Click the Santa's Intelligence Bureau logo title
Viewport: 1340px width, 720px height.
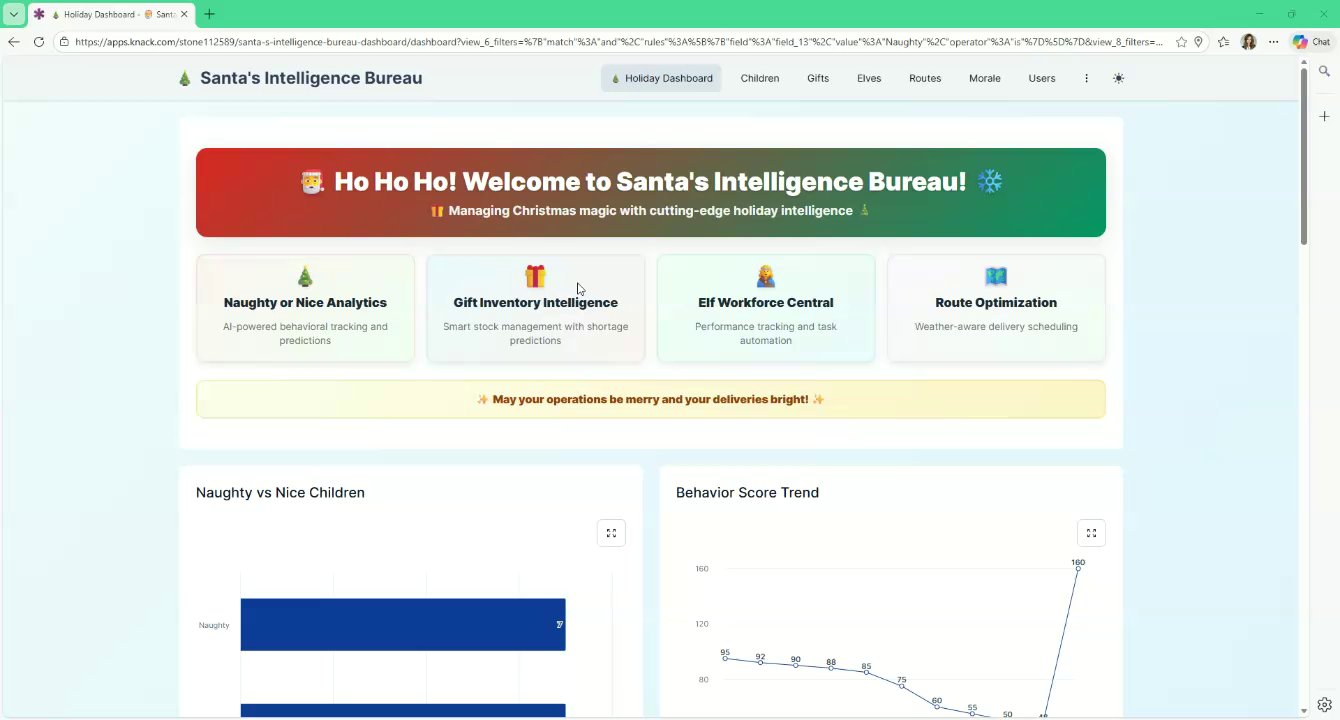click(x=311, y=78)
